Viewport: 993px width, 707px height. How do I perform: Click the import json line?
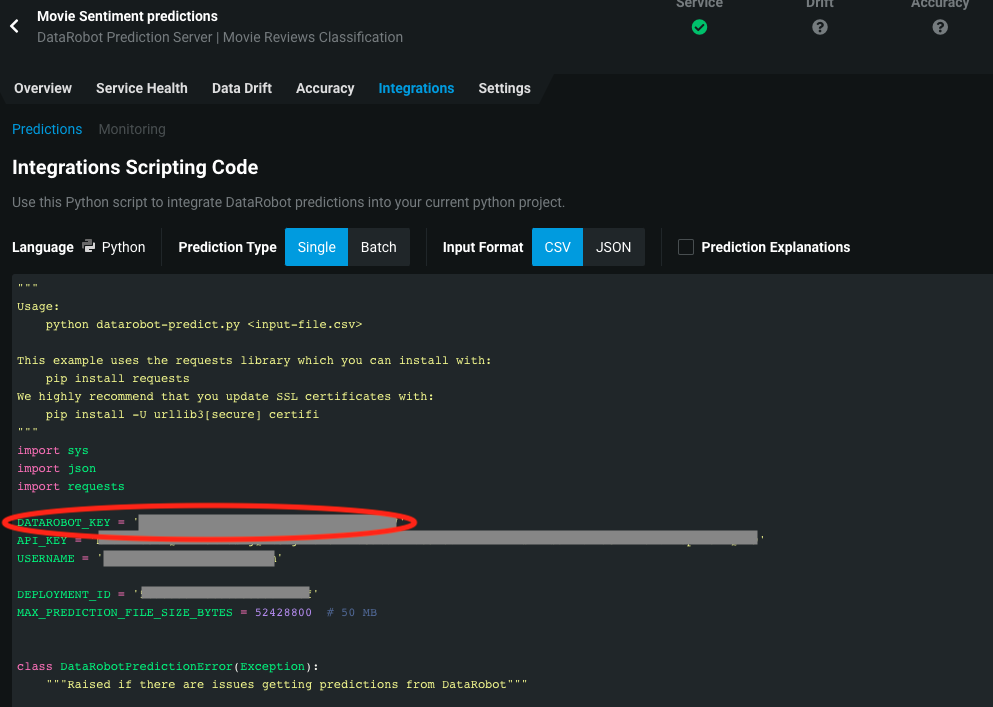tap(56, 469)
